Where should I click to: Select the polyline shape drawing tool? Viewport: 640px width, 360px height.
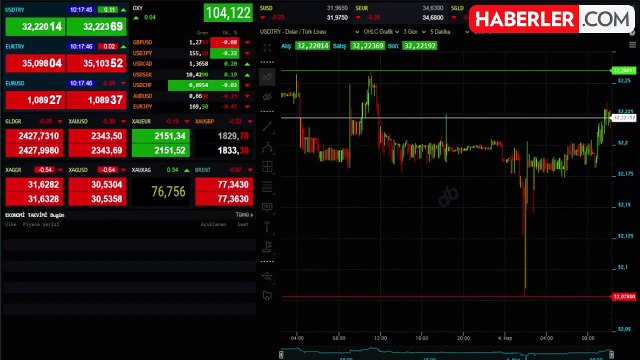pos(267,147)
